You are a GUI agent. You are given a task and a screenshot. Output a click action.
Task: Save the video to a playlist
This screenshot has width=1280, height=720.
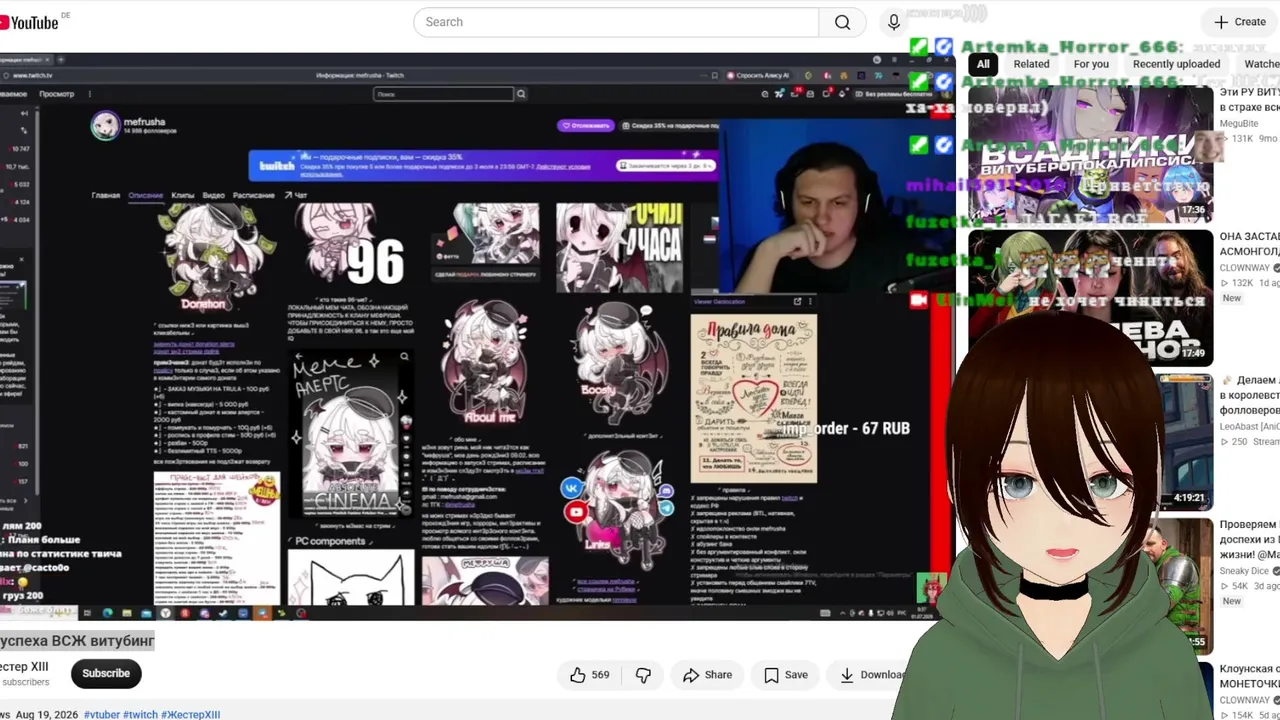786,675
